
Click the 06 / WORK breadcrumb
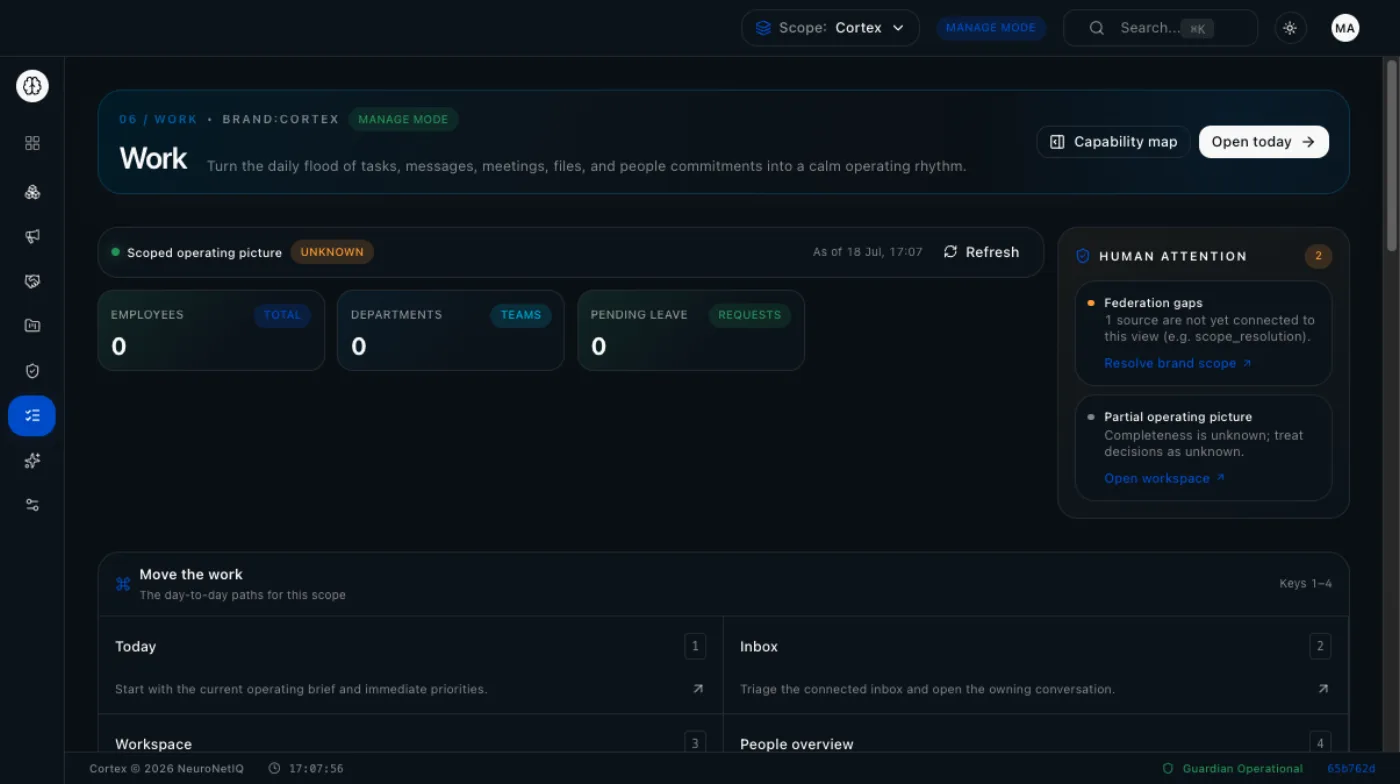pyautogui.click(x=158, y=119)
